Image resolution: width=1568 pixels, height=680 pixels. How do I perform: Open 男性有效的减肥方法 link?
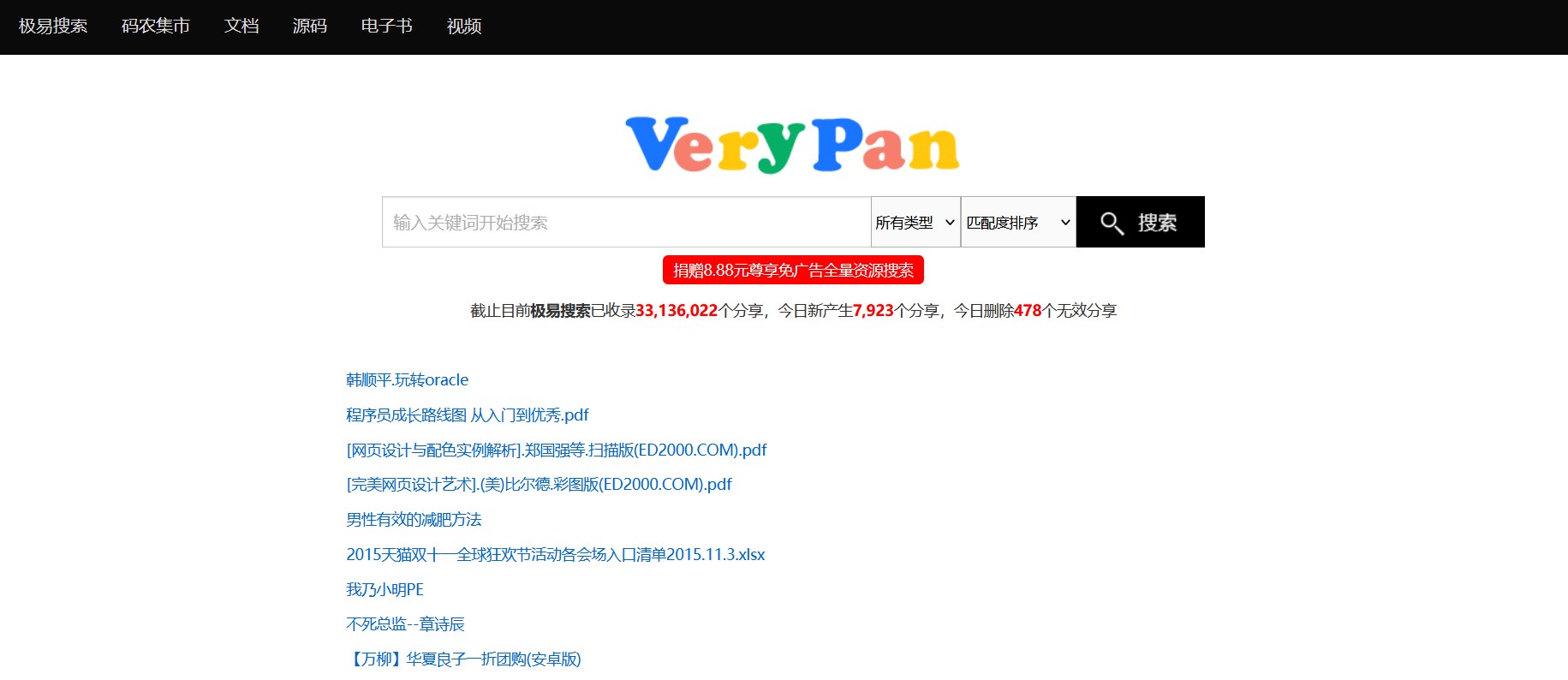coord(414,519)
